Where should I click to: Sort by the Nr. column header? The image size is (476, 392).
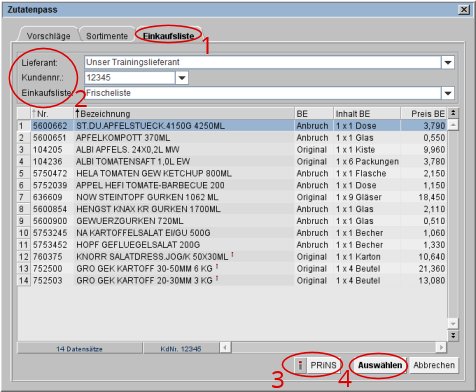click(x=52, y=114)
